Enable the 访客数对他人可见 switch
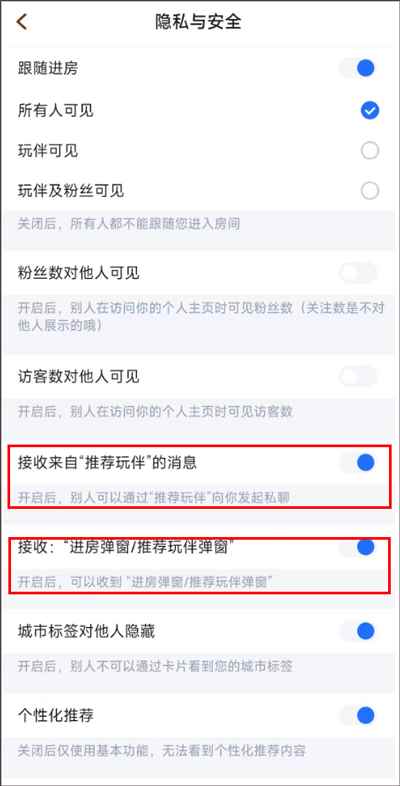The width and height of the screenshot is (400, 786). tap(358, 376)
